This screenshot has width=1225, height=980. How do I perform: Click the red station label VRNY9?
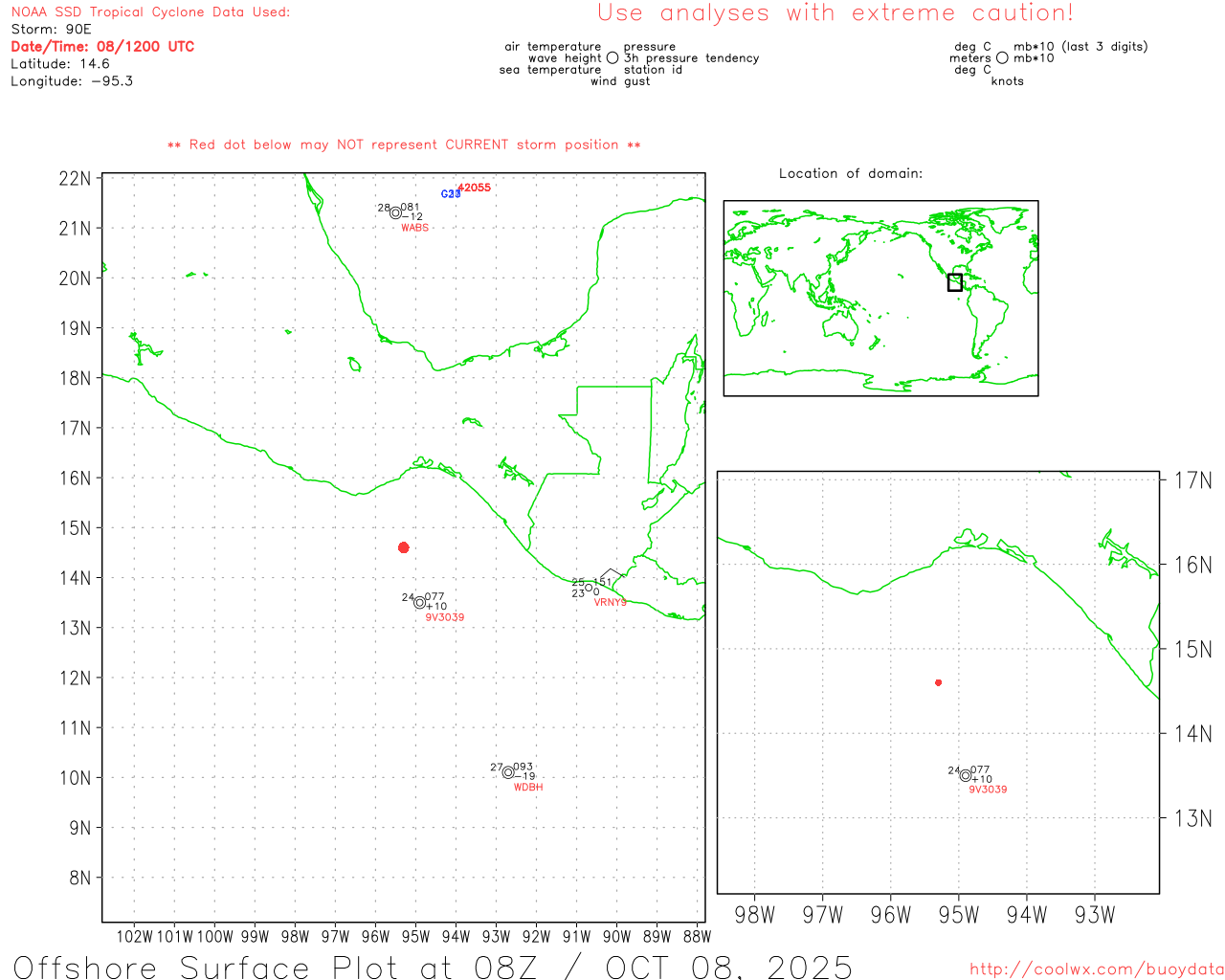610,603
